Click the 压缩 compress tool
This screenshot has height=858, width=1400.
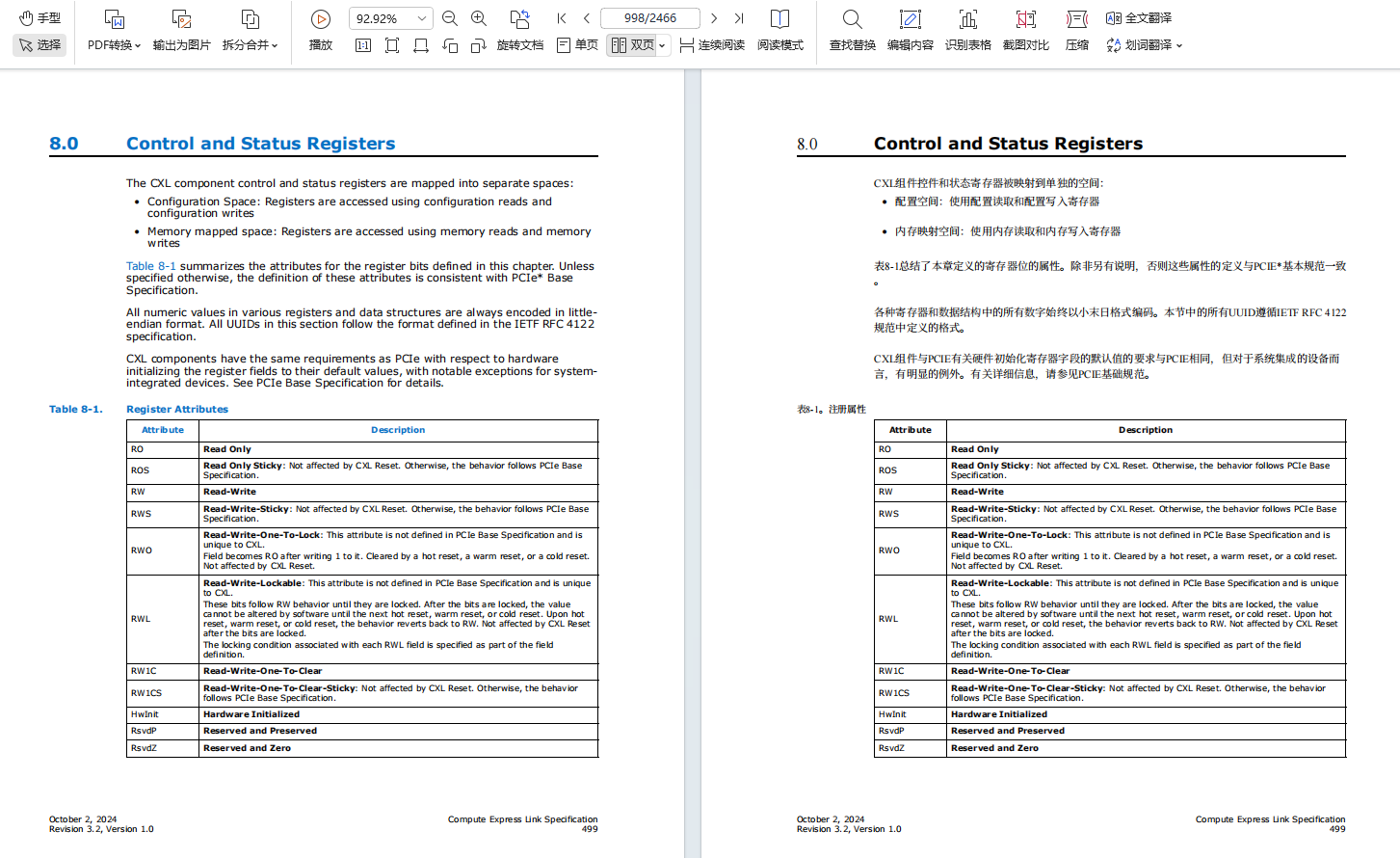click(1077, 30)
